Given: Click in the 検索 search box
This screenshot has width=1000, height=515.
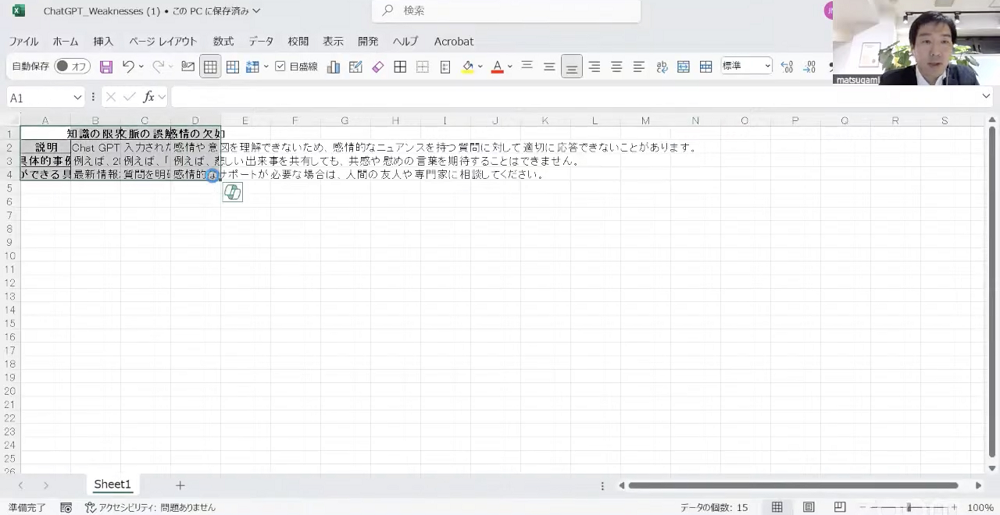Looking at the screenshot, I should pyautogui.click(x=506, y=11).
